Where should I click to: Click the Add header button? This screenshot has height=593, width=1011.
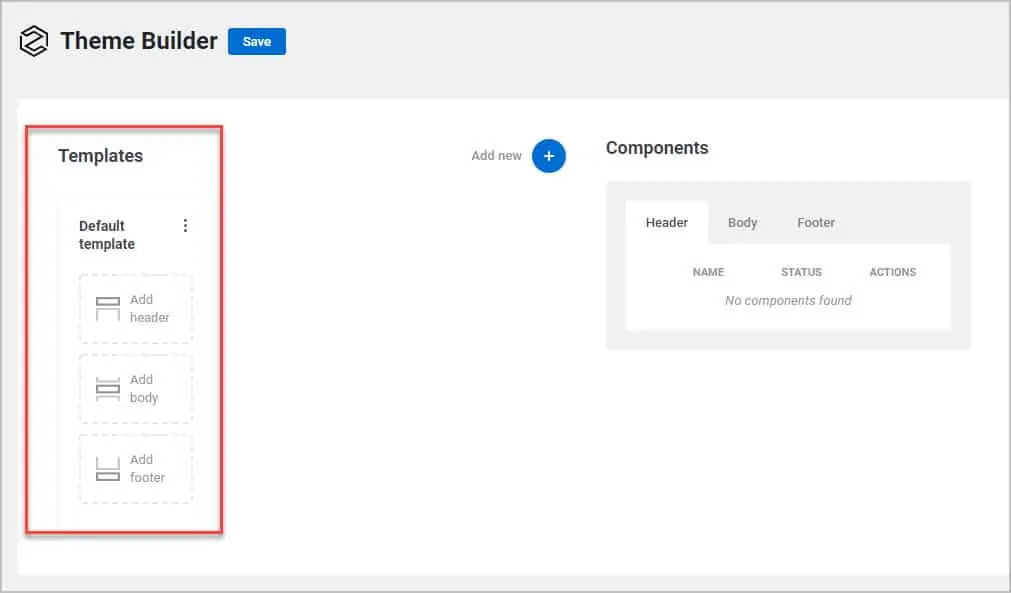click(135, 308)
